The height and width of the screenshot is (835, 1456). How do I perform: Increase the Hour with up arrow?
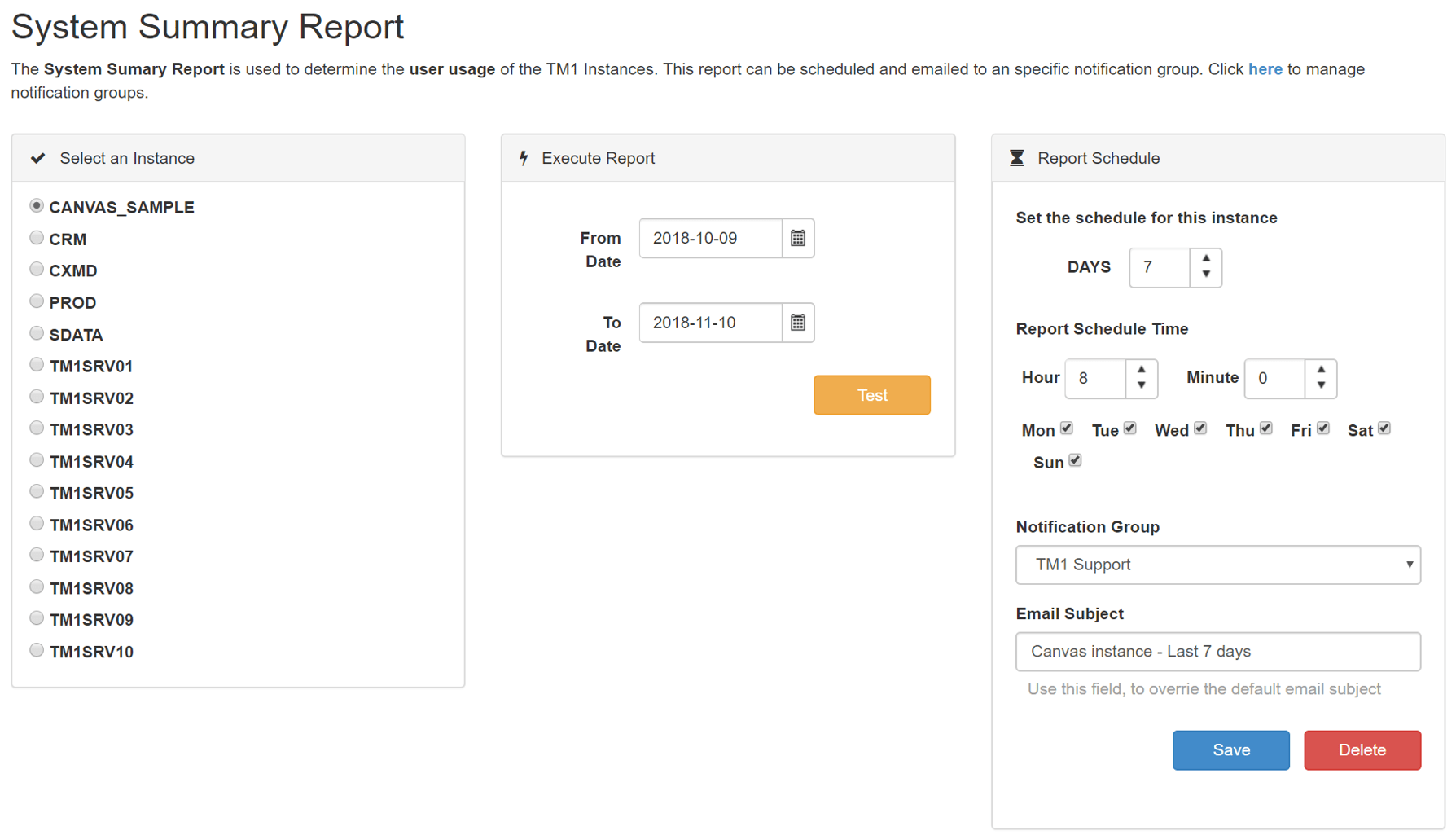click(x=1142, y=369)
